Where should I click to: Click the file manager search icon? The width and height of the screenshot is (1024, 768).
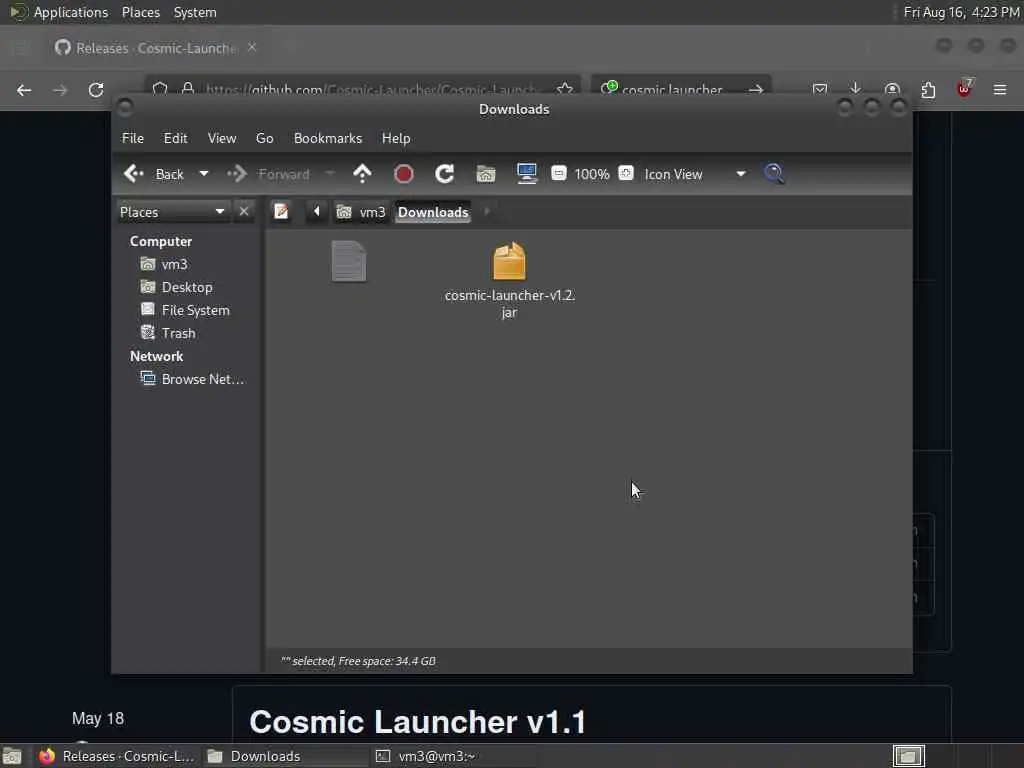point(775,174)
